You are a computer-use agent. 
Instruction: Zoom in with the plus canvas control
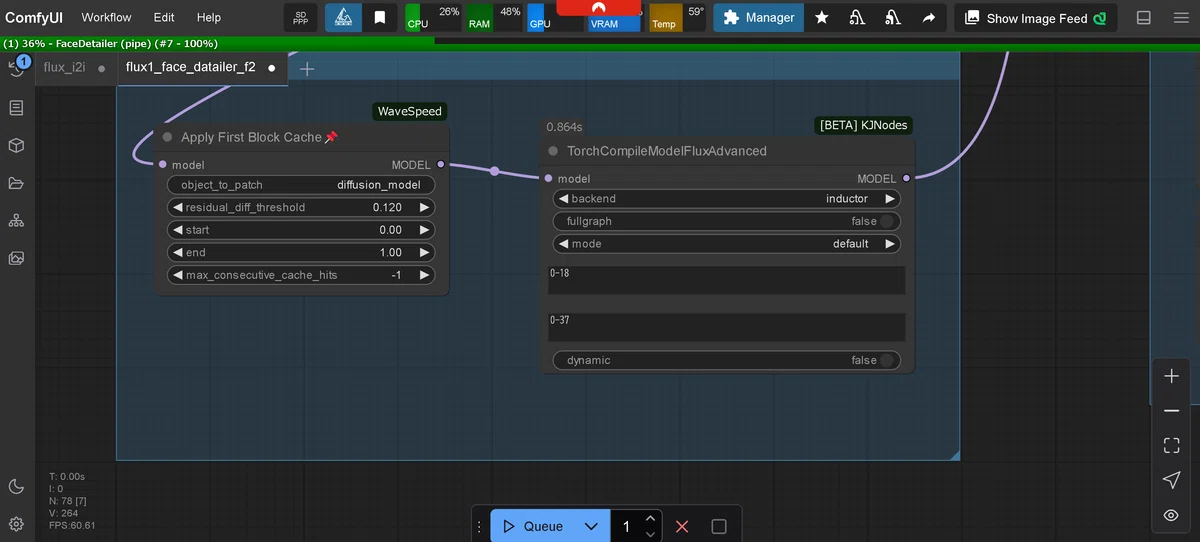[x=1172, y=376]
